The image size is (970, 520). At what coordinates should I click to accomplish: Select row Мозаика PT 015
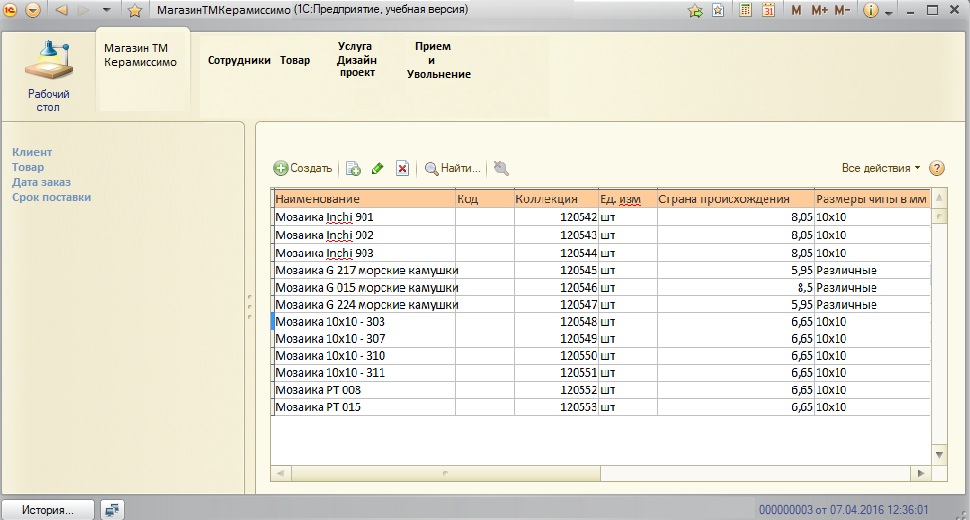click(601, 407)
